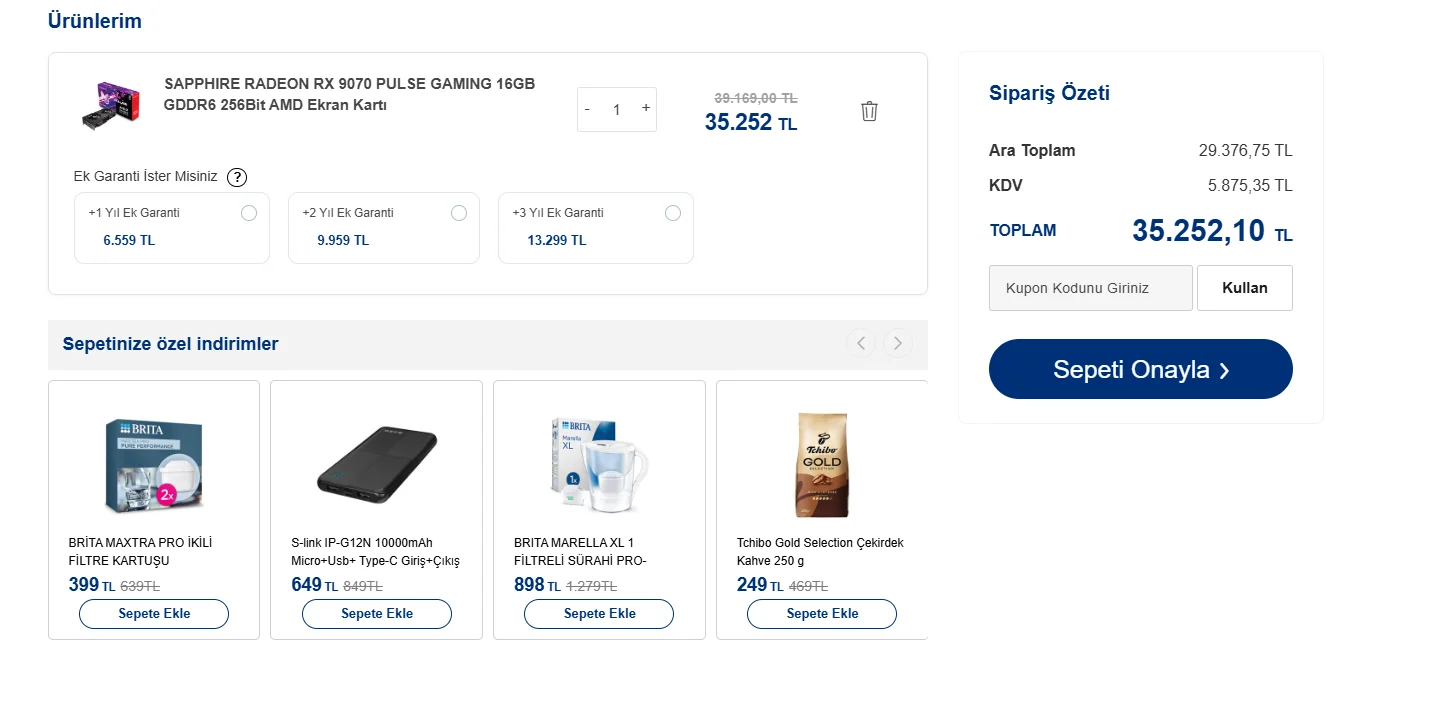View the S-link powerbank product image
The height and width of the screenshot is (720, 1441).
[x=377, y=461]
